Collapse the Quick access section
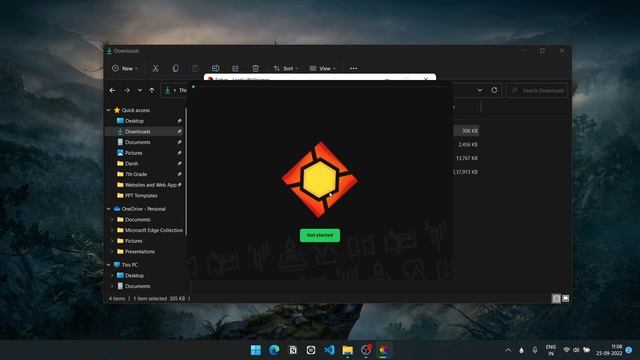 click(x=109, y=110)
